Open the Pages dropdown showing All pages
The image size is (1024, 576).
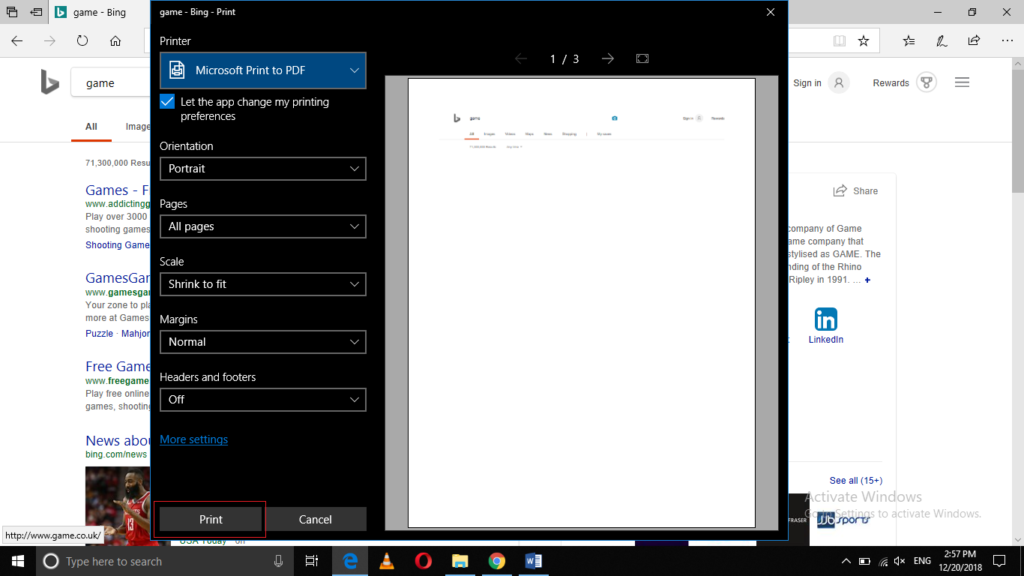point(263,227)
